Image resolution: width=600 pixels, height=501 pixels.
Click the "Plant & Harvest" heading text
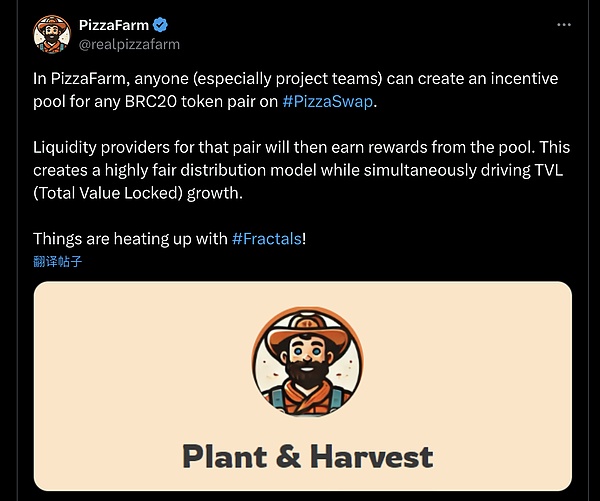307,457
